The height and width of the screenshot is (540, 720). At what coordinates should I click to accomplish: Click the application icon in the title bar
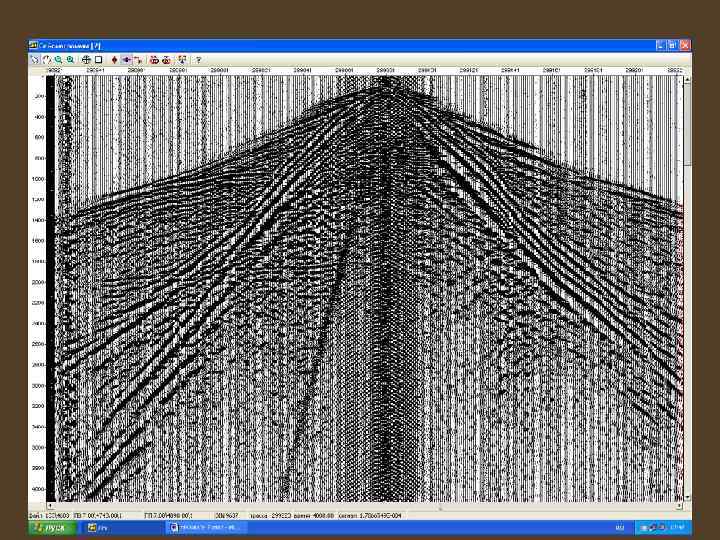(33, 45)
